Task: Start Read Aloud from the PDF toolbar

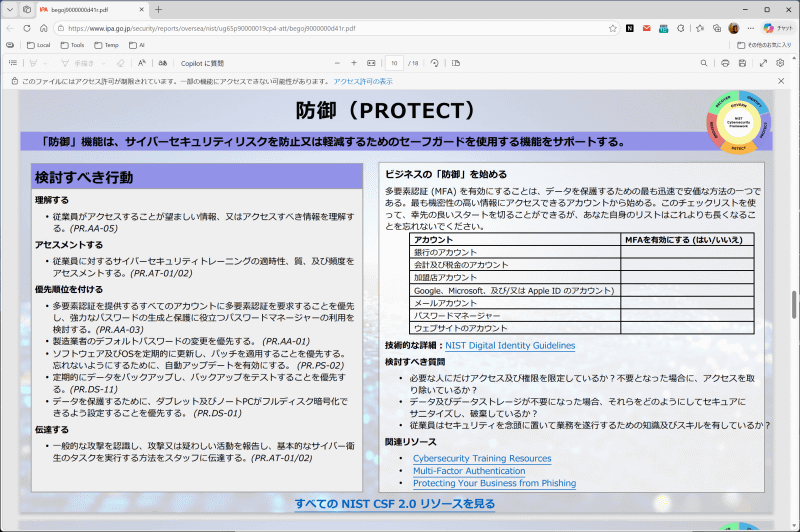Action: (x=142, y=63)
